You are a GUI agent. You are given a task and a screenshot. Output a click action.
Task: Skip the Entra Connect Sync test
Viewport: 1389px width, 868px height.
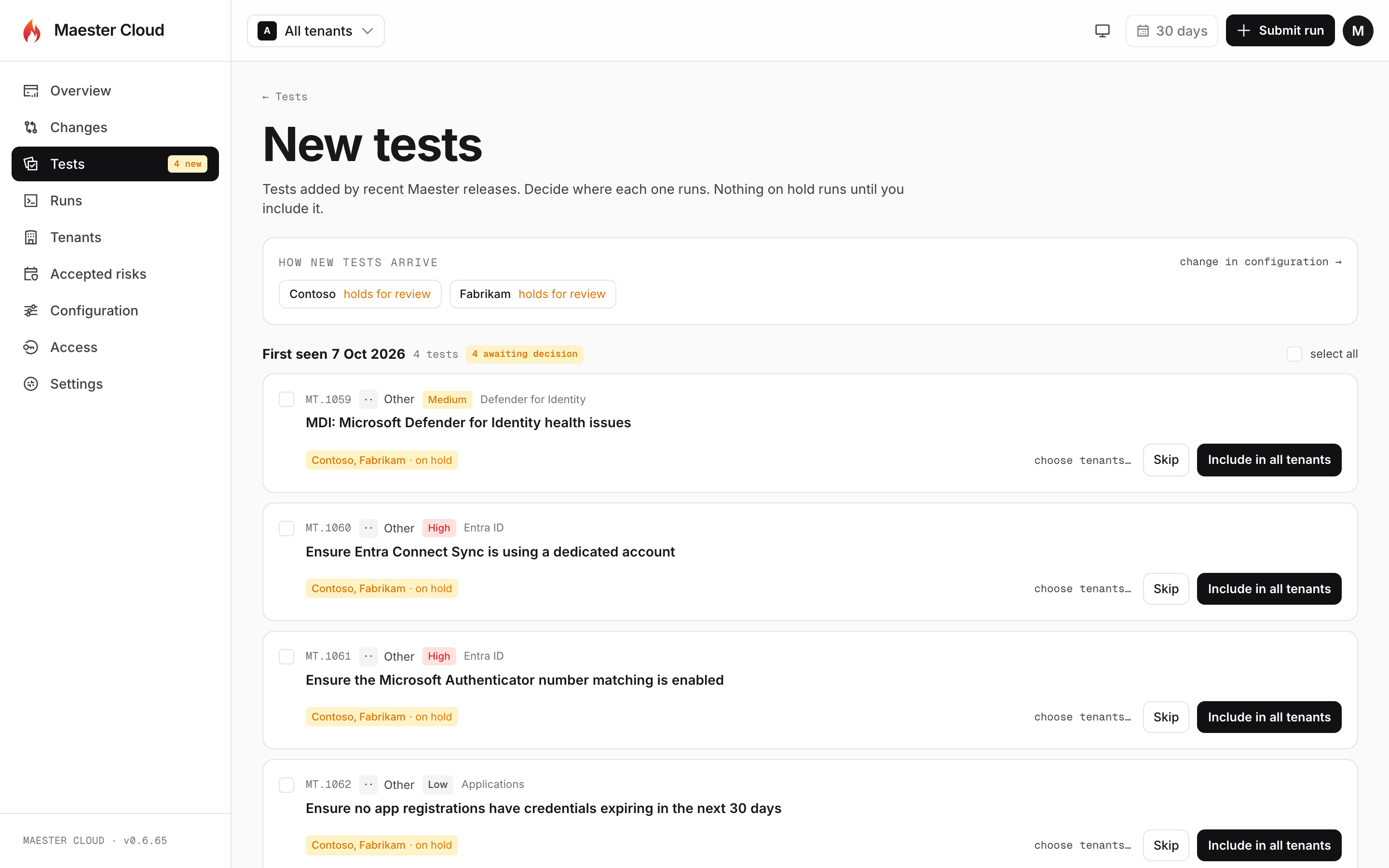(x=1166, y=589)
